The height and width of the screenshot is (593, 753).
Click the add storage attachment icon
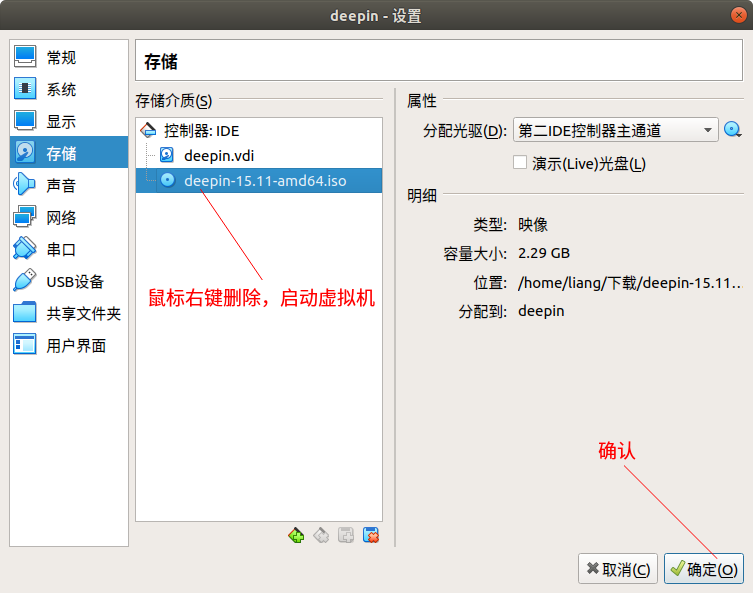[x=346, y=535]
